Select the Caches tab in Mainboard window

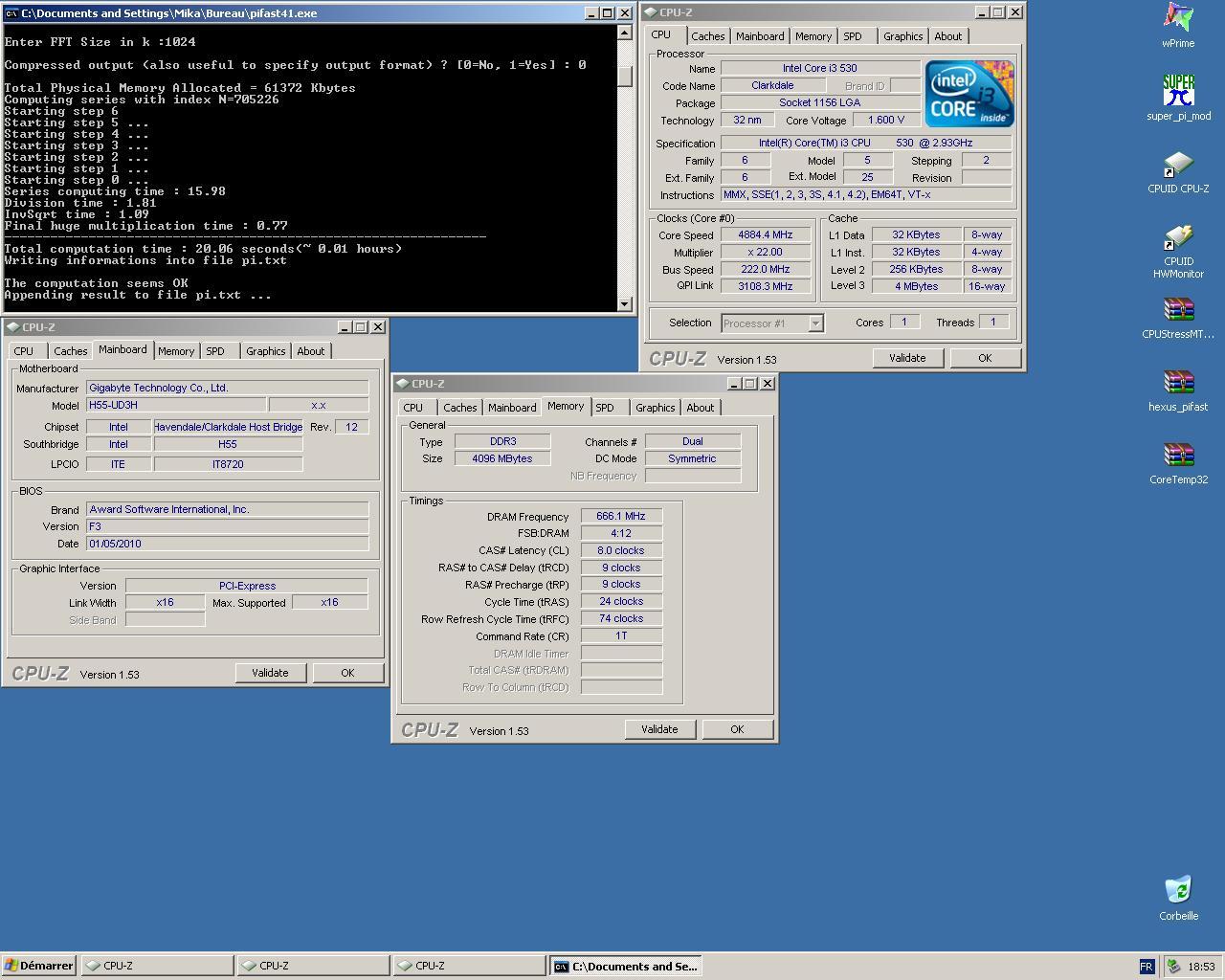pyautogui.click(x=71, y=351)
